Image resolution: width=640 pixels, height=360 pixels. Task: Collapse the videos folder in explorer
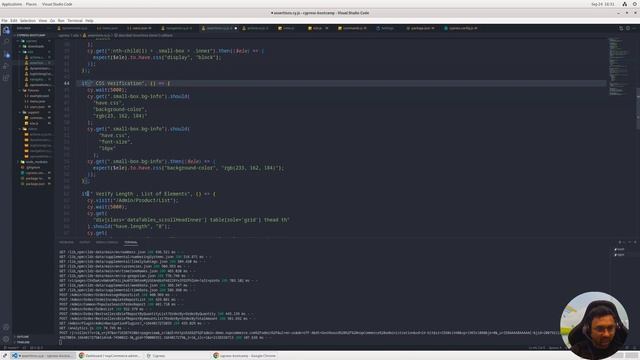[x=33, y=129]
